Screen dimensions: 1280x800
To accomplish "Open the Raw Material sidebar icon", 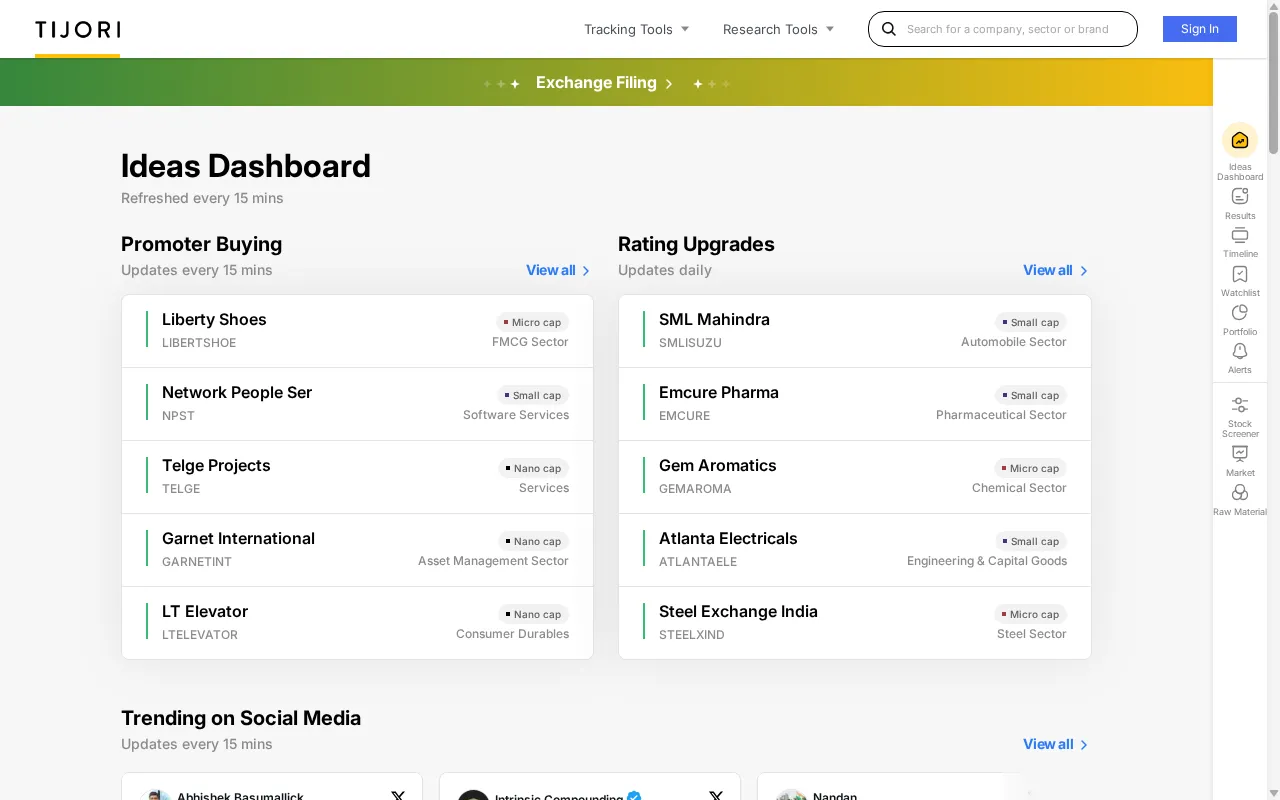I will tap(1240, 494).
